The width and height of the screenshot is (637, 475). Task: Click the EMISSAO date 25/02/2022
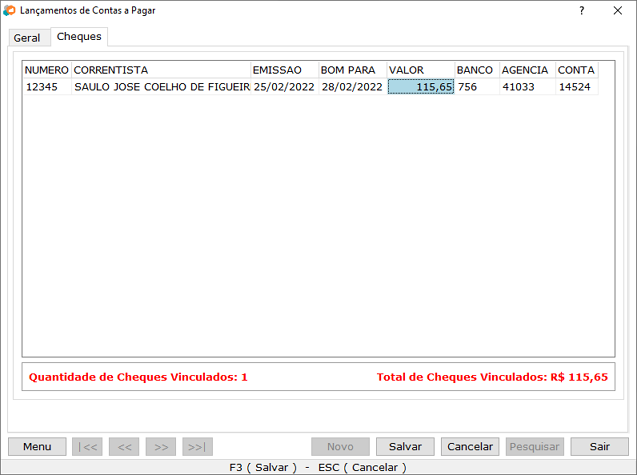284,87
